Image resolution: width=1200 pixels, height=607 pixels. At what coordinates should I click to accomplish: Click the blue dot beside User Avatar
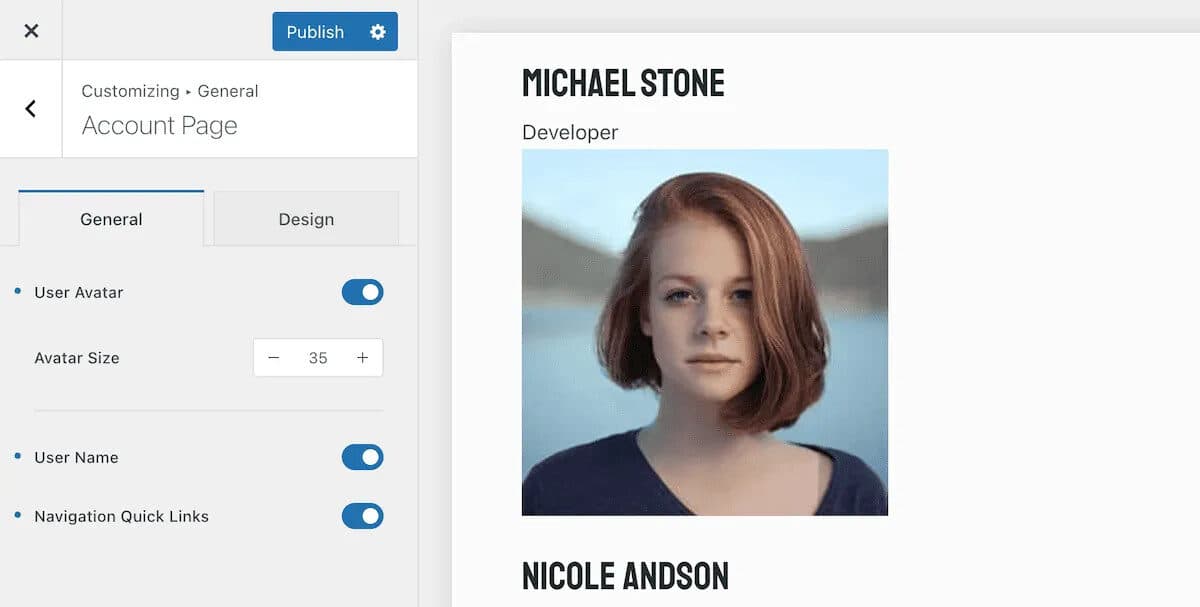(18, 291)
